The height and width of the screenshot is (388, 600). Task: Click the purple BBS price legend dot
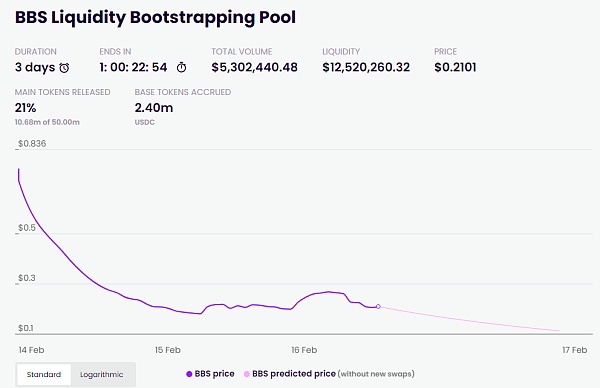click(x=189, y=374)
